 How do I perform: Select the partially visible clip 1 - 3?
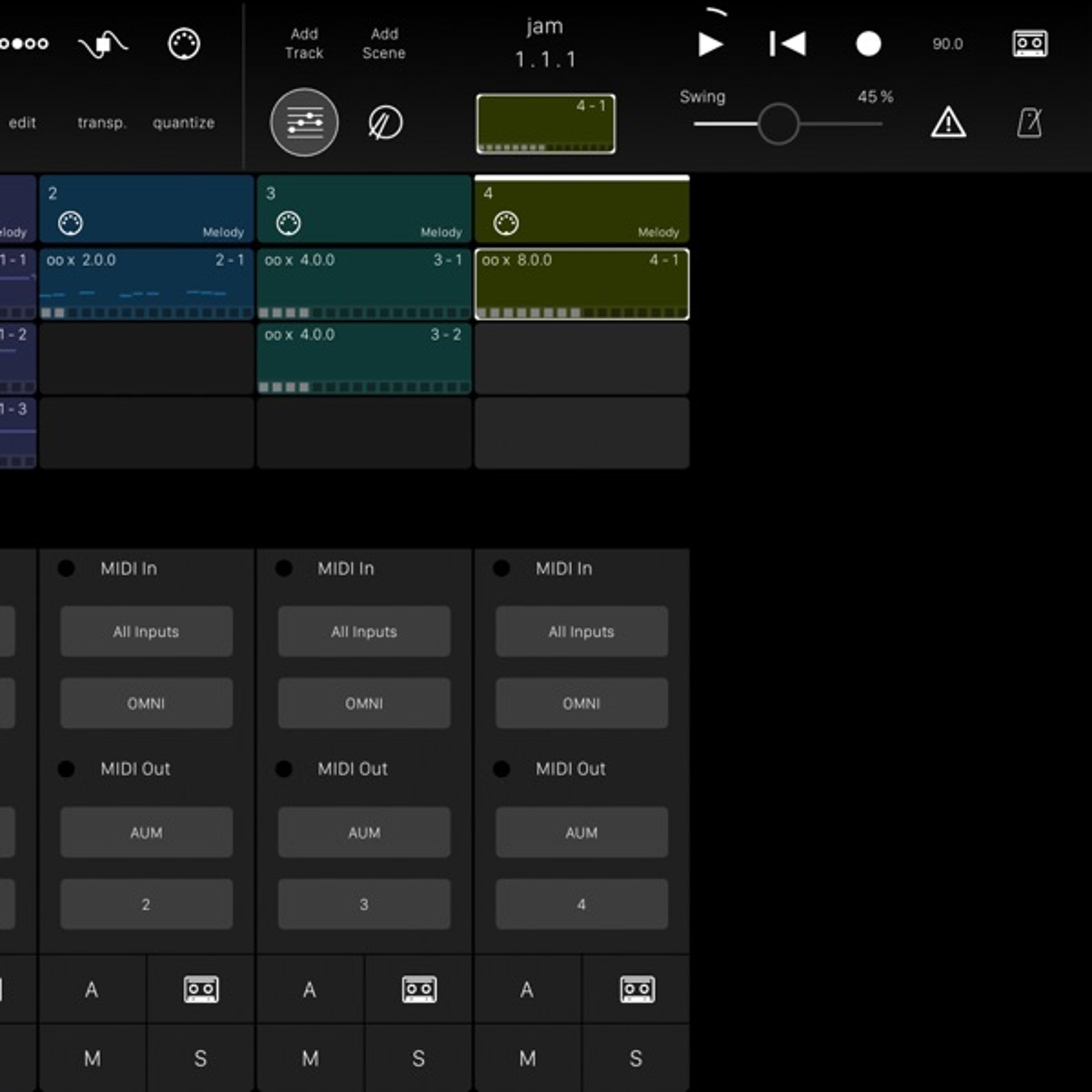coord(18,433)
